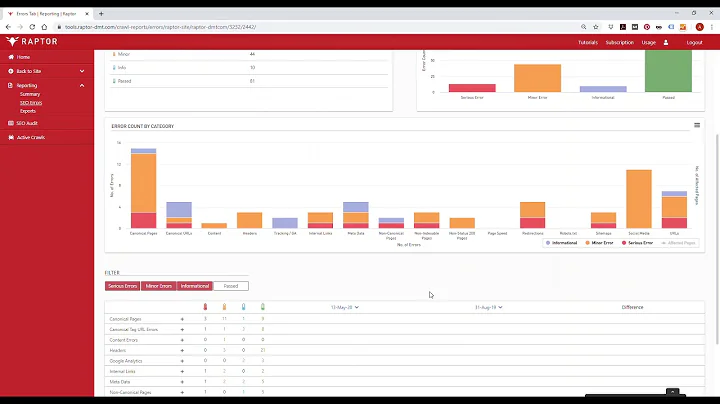This screenshot has height=404, width=720.
Task: Open the Chrome three-dot menu
Action: pyautogui.click(x=712, y=27)
